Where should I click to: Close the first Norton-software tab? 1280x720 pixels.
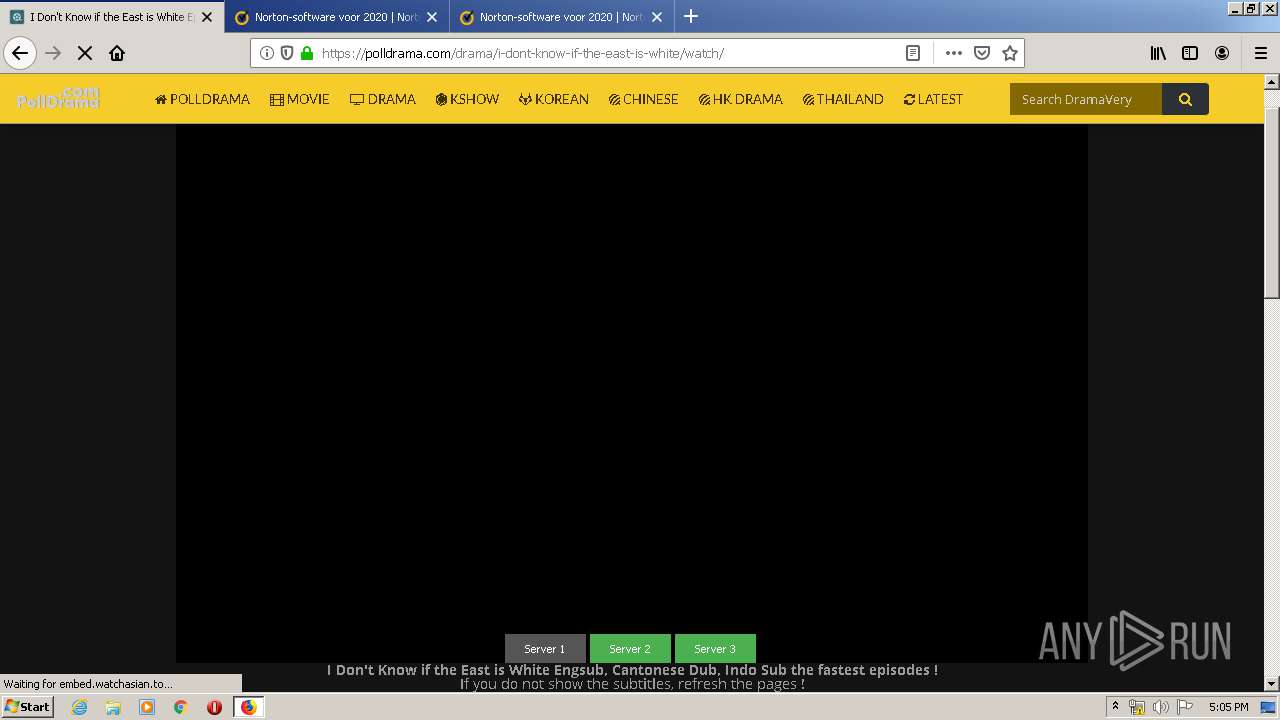point(432,17)
